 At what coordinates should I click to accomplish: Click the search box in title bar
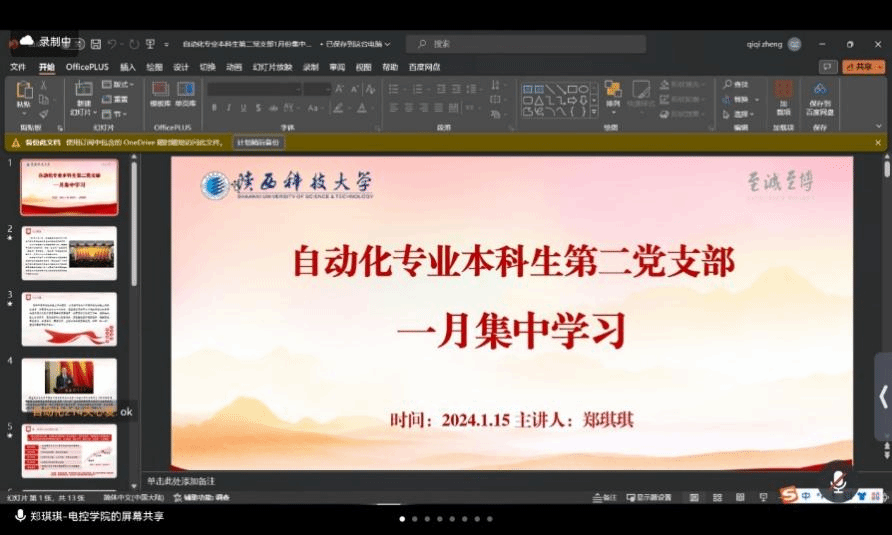coord(526,44)
